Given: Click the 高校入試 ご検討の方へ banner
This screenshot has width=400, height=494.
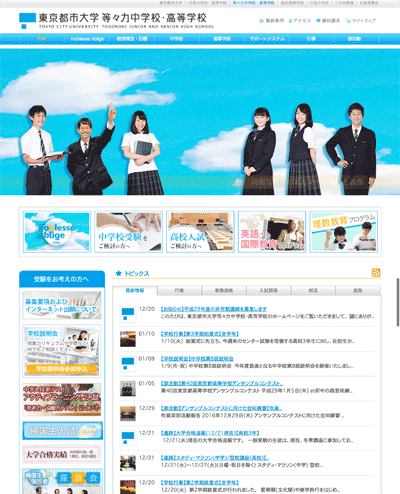Looking at the screenshot, I should pyautogui.click(x=200, y=232).
